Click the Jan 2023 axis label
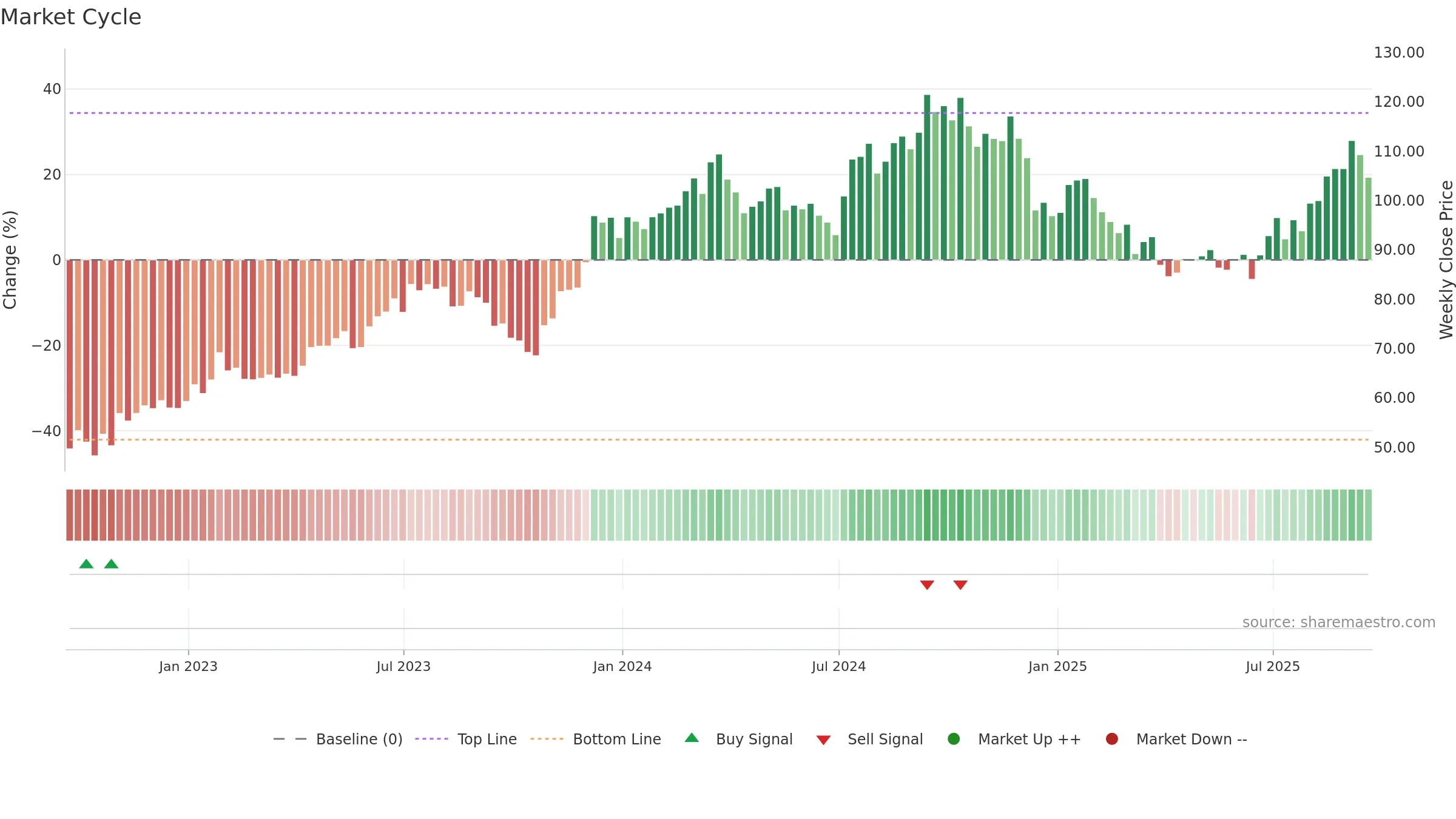Screen dimensions: 1456x819 [188, 667]
